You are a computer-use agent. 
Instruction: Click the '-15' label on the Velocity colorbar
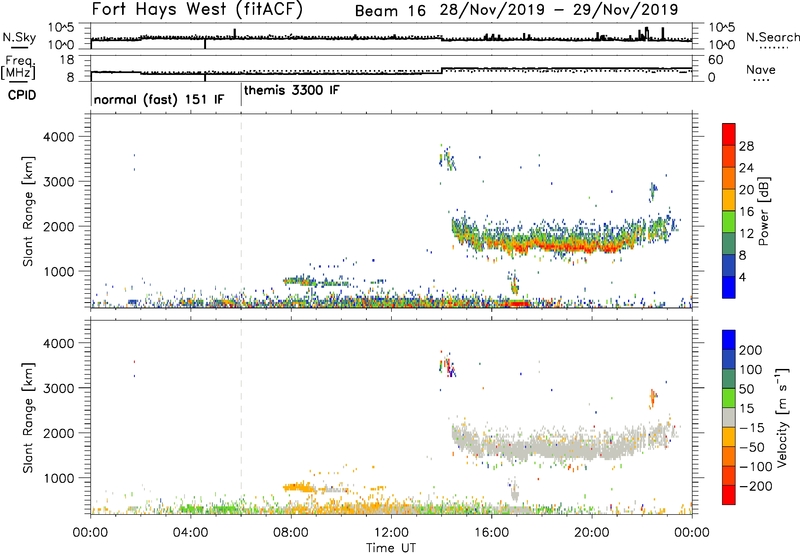point(752,428)
